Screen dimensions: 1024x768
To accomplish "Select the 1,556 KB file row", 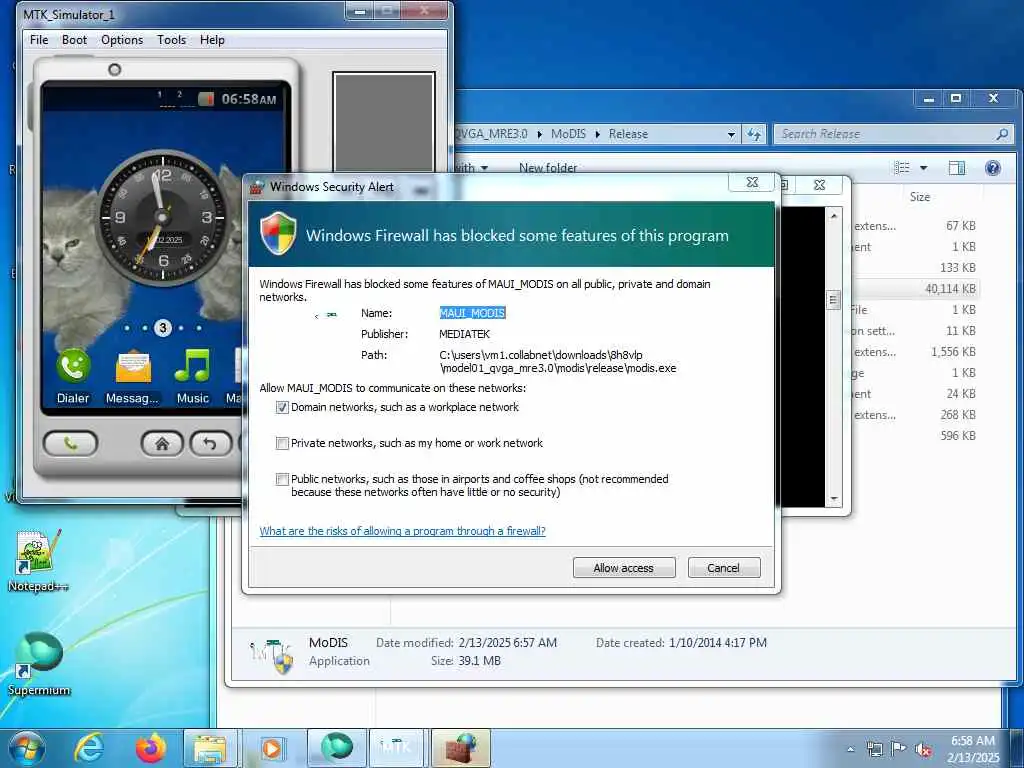I will pos(914,352).
